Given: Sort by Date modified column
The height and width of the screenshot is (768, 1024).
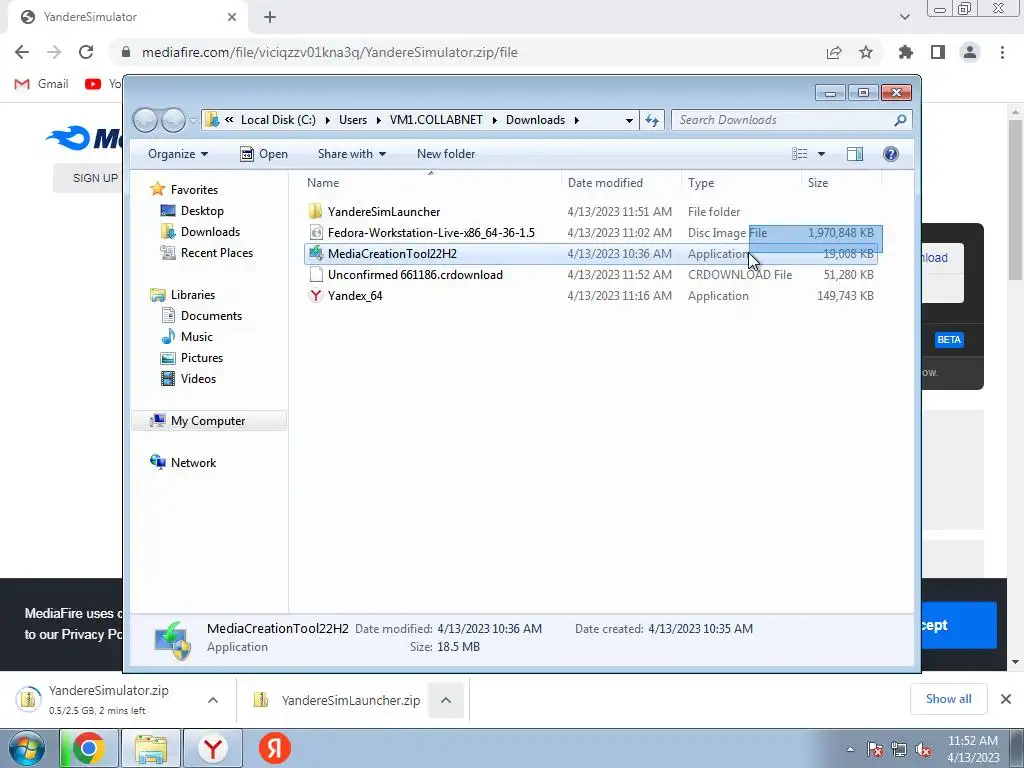Looking at the screenshot, I should coord(620,183).
